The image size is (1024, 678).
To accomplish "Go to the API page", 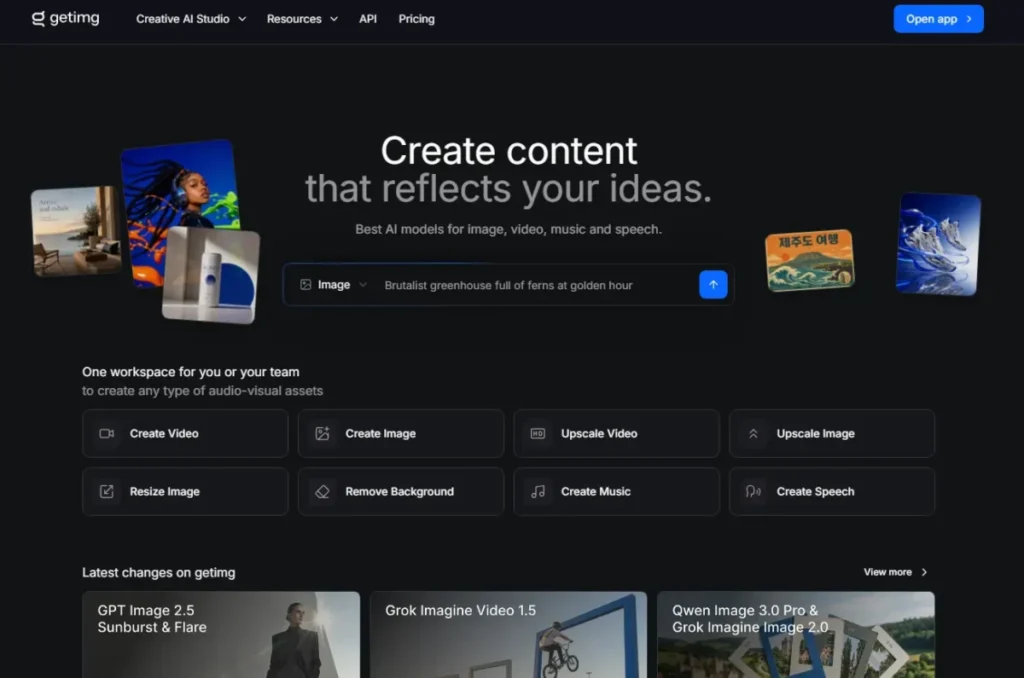I will click(x=368, y=19).
